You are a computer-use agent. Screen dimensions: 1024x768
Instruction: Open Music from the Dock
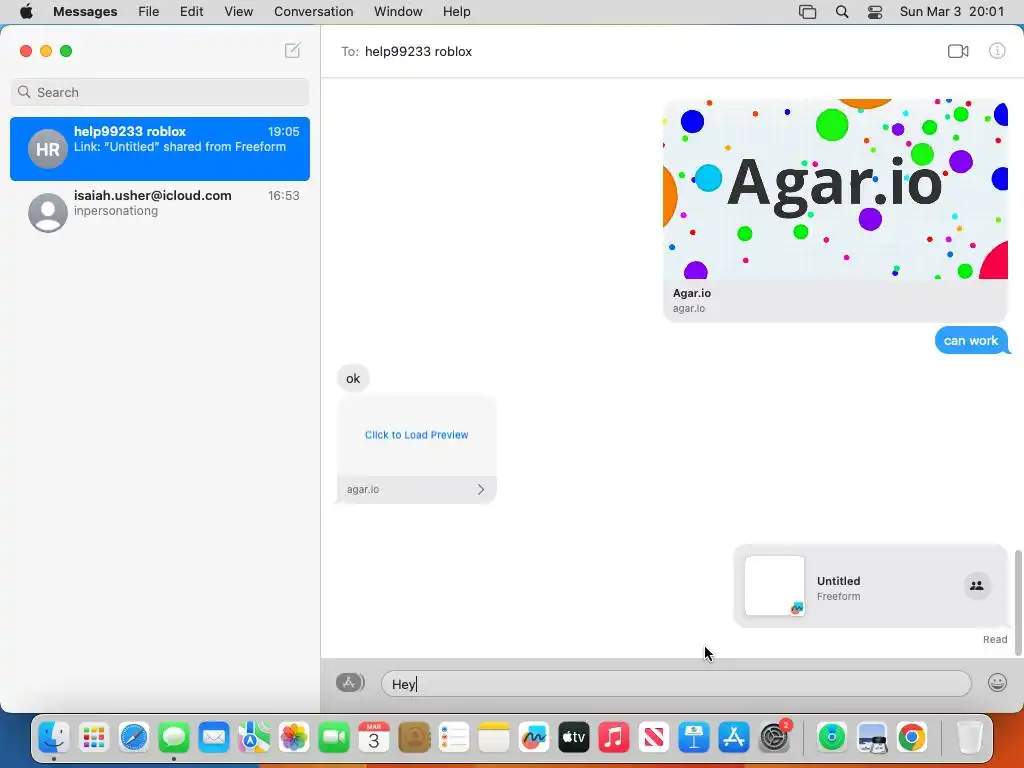[x=614, y=737]
